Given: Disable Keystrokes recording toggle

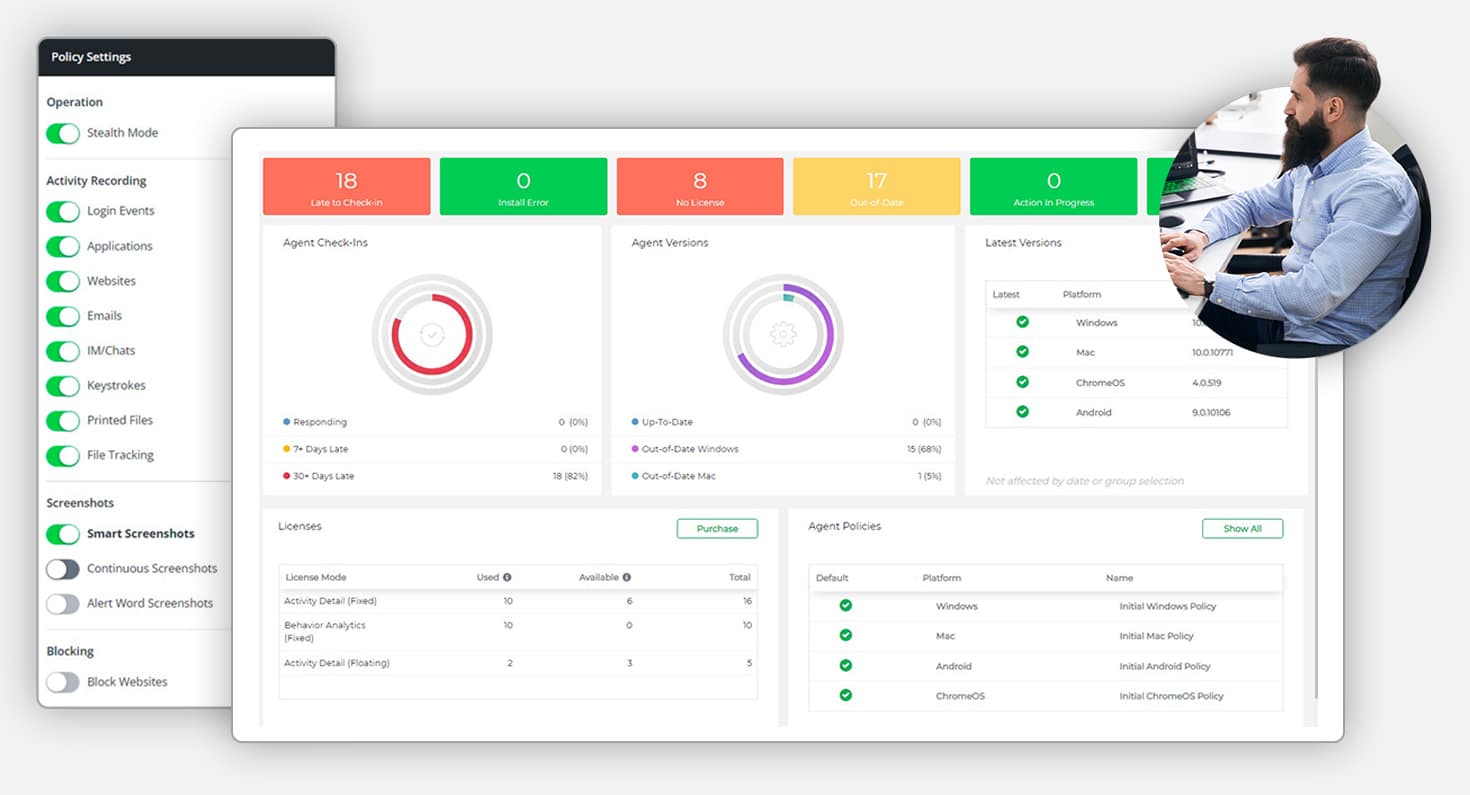Looking at the screenshot, I should click(63, 386).
